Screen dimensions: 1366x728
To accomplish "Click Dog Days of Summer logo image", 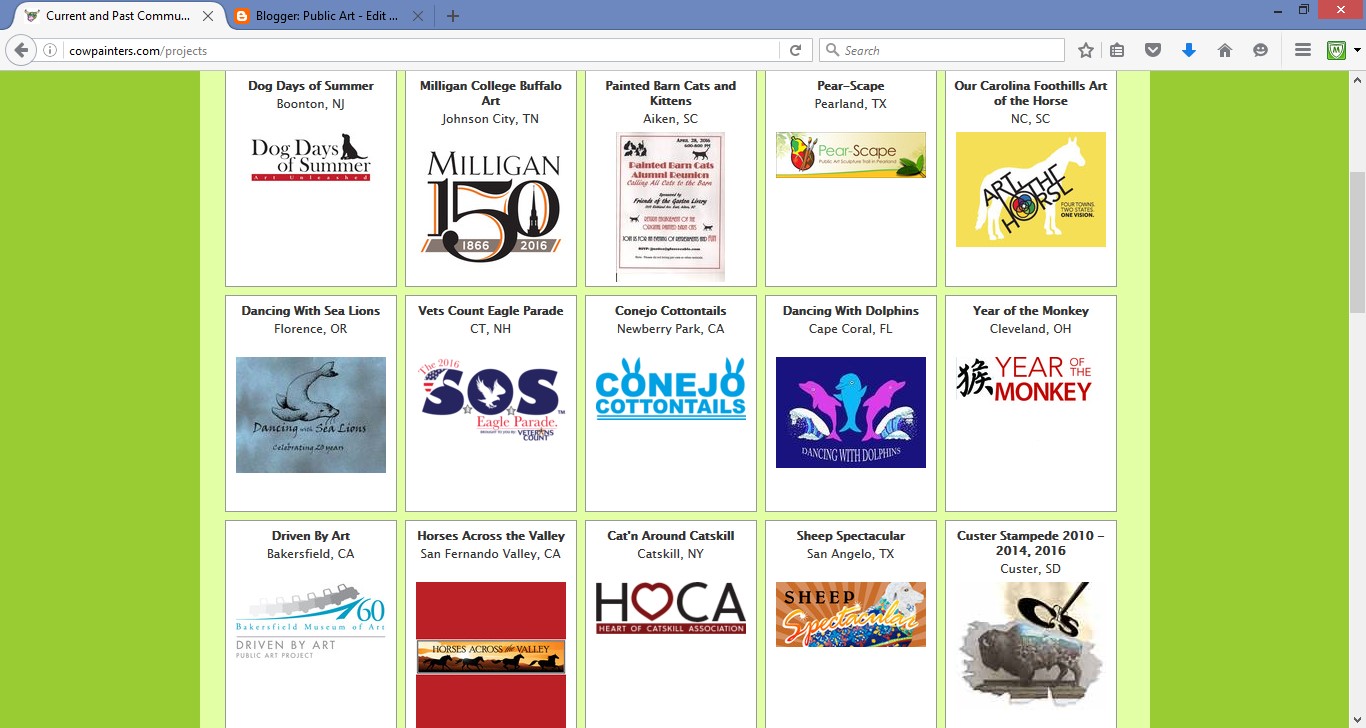I will 311,158.
